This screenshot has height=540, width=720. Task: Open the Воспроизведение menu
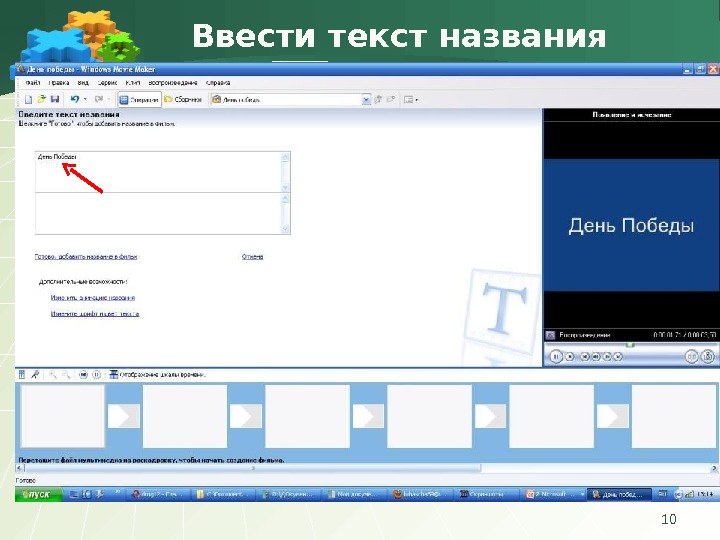coord(173,83)
